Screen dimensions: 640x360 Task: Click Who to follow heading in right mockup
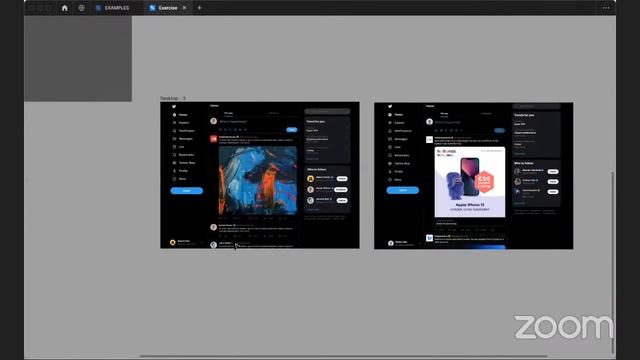[x=524, y=163]
